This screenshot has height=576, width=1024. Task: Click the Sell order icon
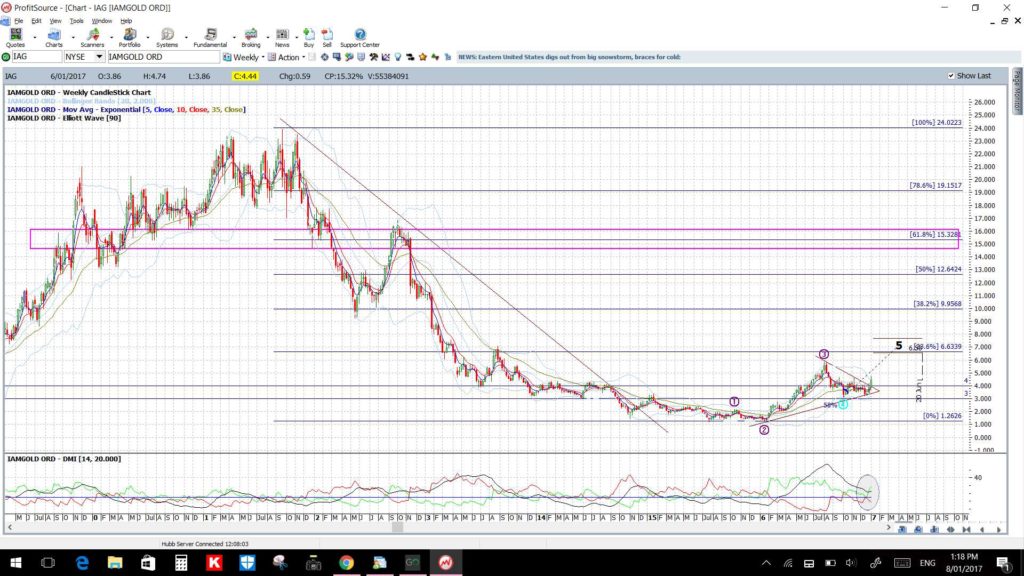point(327,38)
